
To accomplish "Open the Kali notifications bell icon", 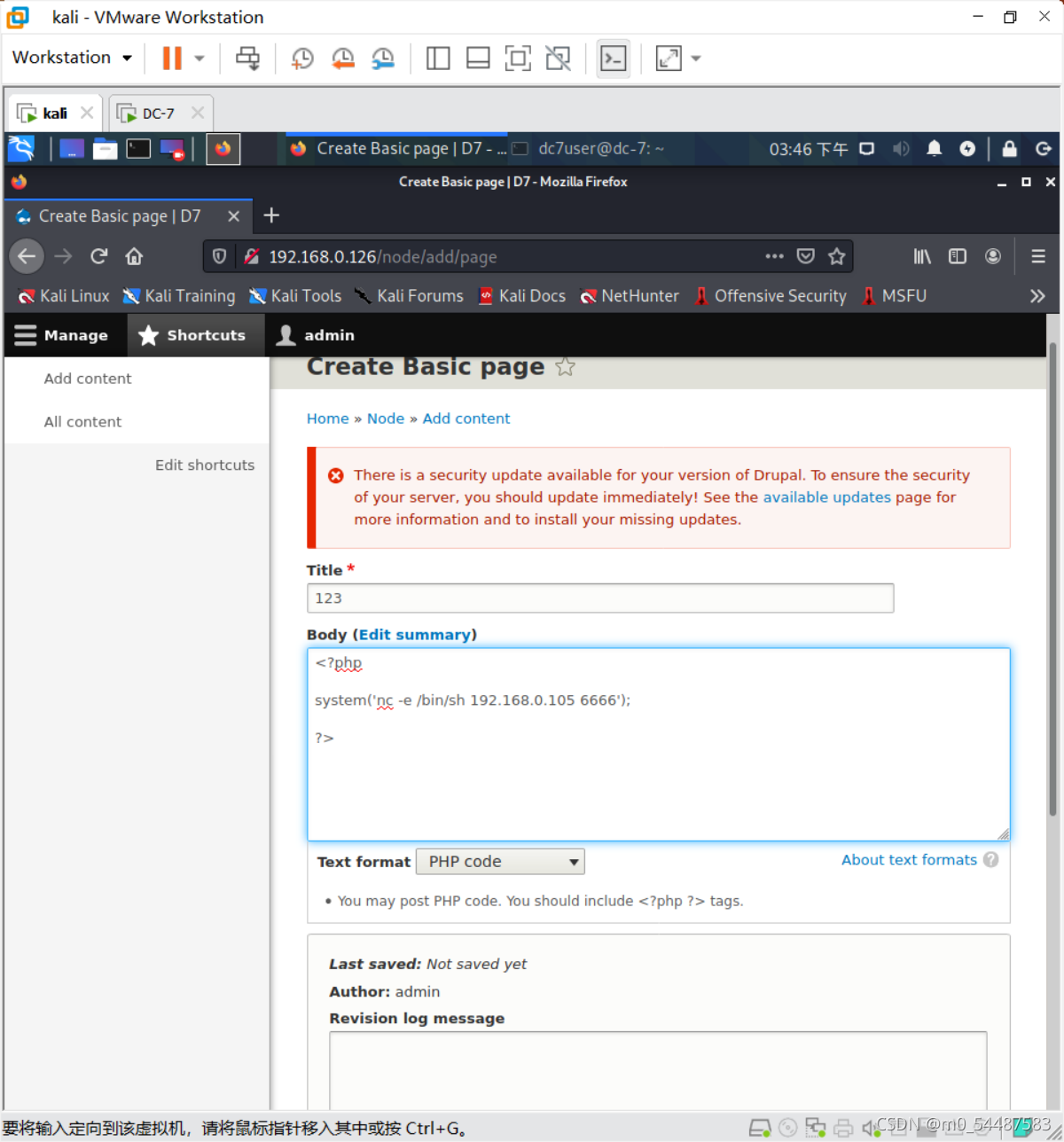I will (x=934, y=148).
